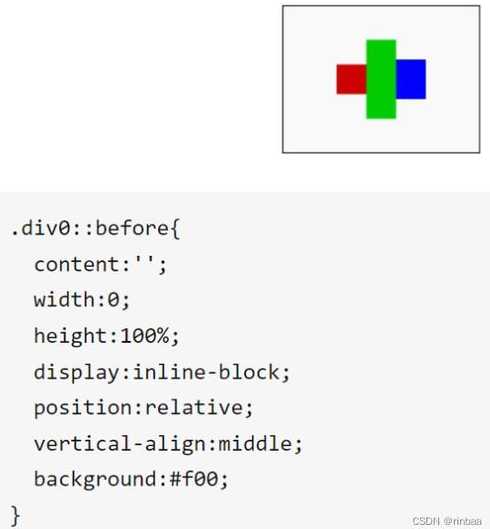Click the red rectangle in the demo box
This screenshot has height=529, width=490.
point(351,79)
